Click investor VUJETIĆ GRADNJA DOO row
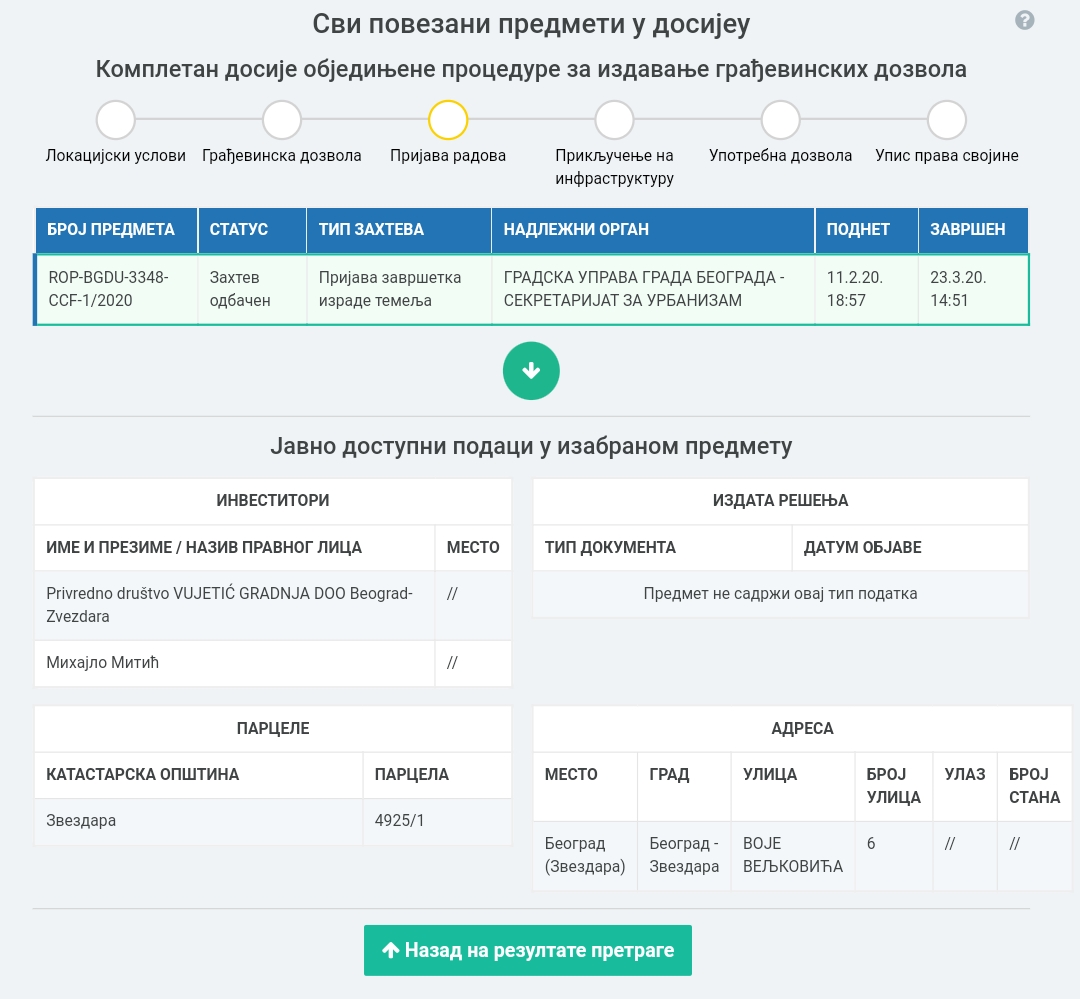 pos(273,605)
